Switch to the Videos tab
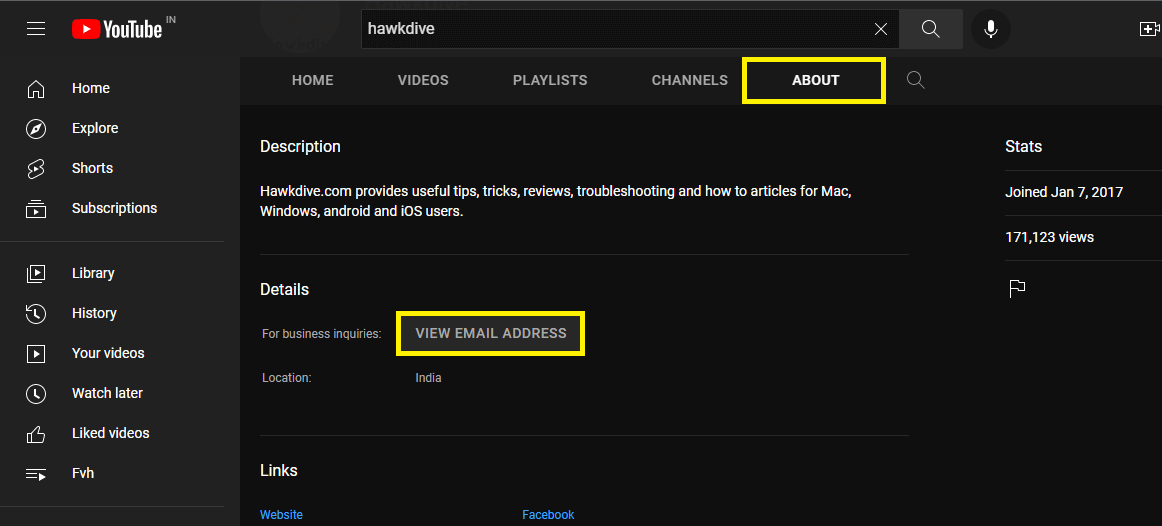Image resolution: width=1162 pixels, height=526 pixels. [423, 80]
